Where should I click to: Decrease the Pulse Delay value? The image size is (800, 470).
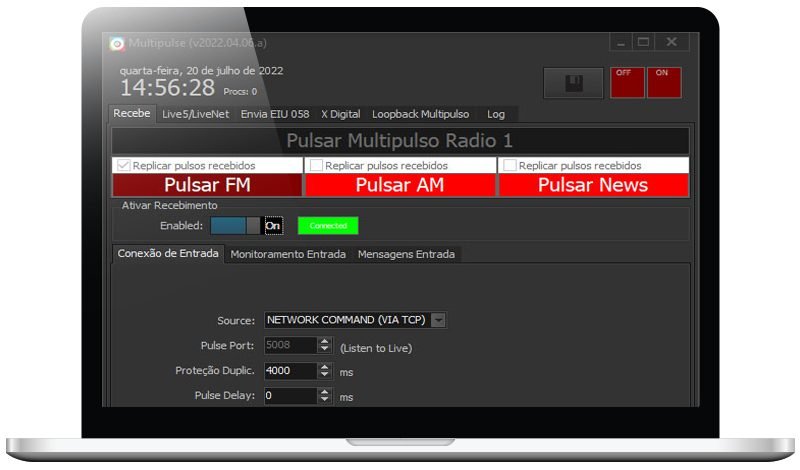tap(324, 400)
